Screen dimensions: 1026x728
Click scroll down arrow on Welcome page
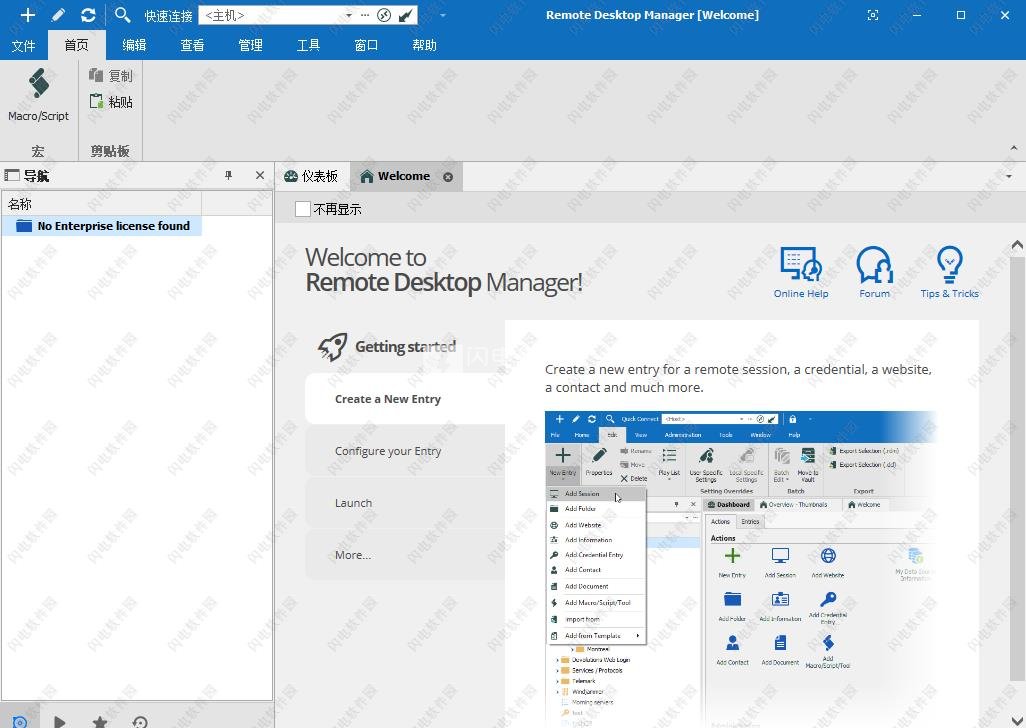pos(1017,719)
